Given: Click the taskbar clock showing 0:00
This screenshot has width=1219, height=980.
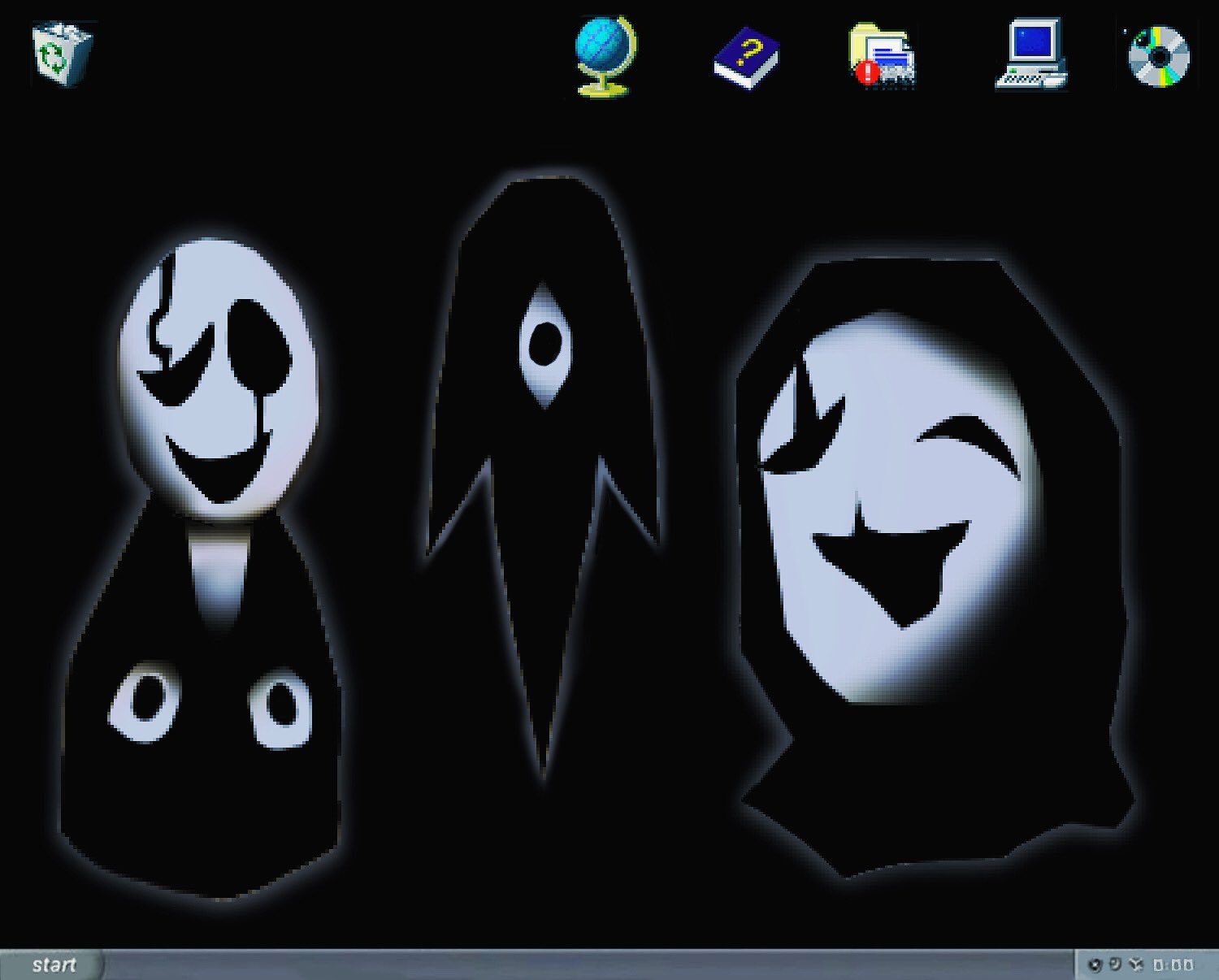Looking at the screenshot, I should (x=1174, y=964).
